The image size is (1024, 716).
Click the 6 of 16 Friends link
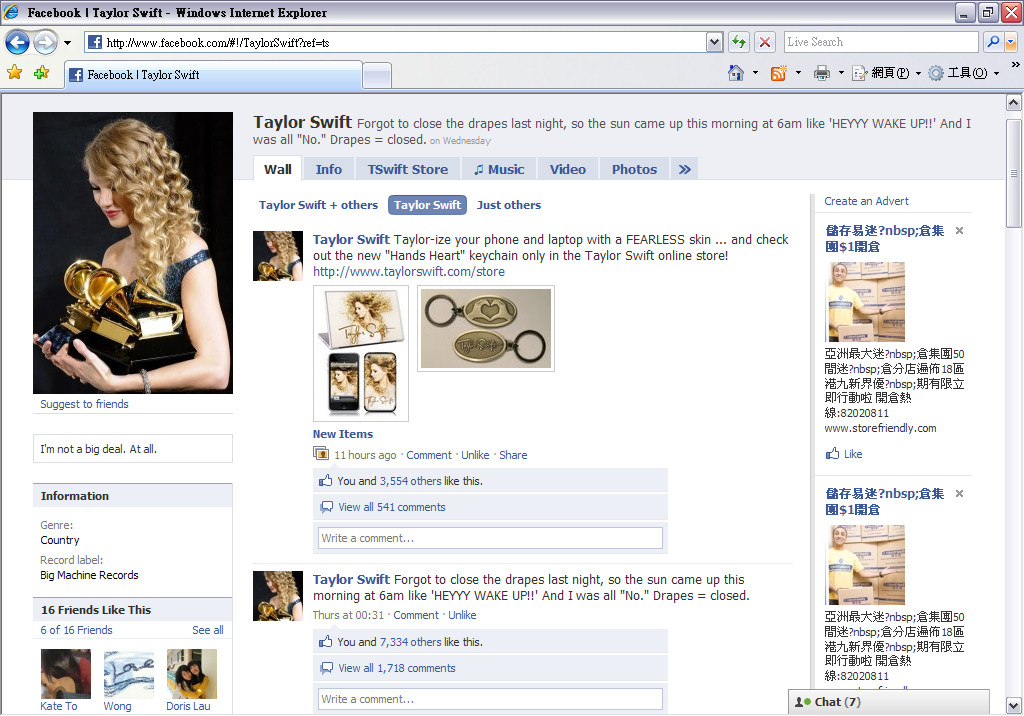pos(76,630)
